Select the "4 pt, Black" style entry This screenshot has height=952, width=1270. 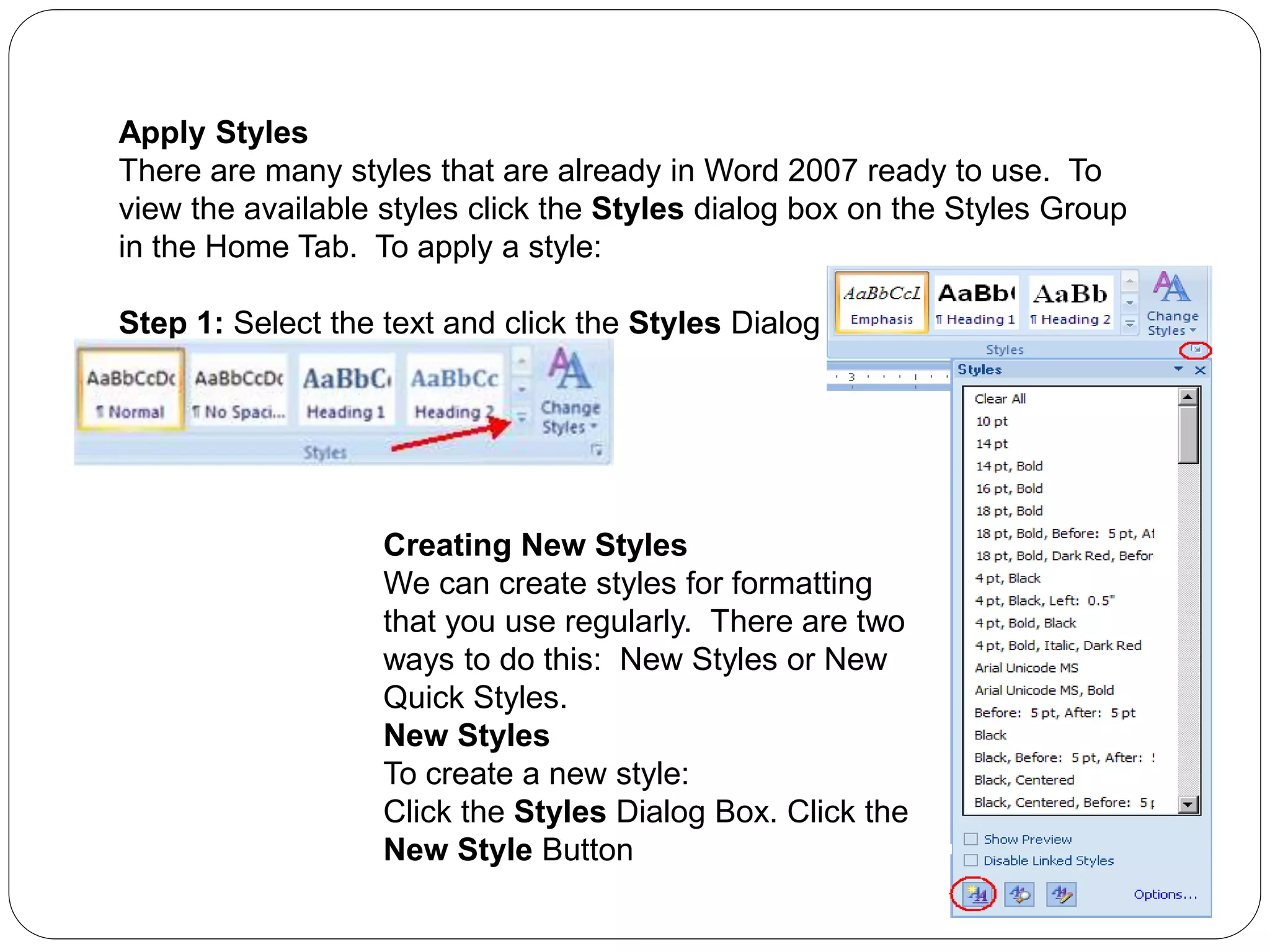coord(1008,578)
